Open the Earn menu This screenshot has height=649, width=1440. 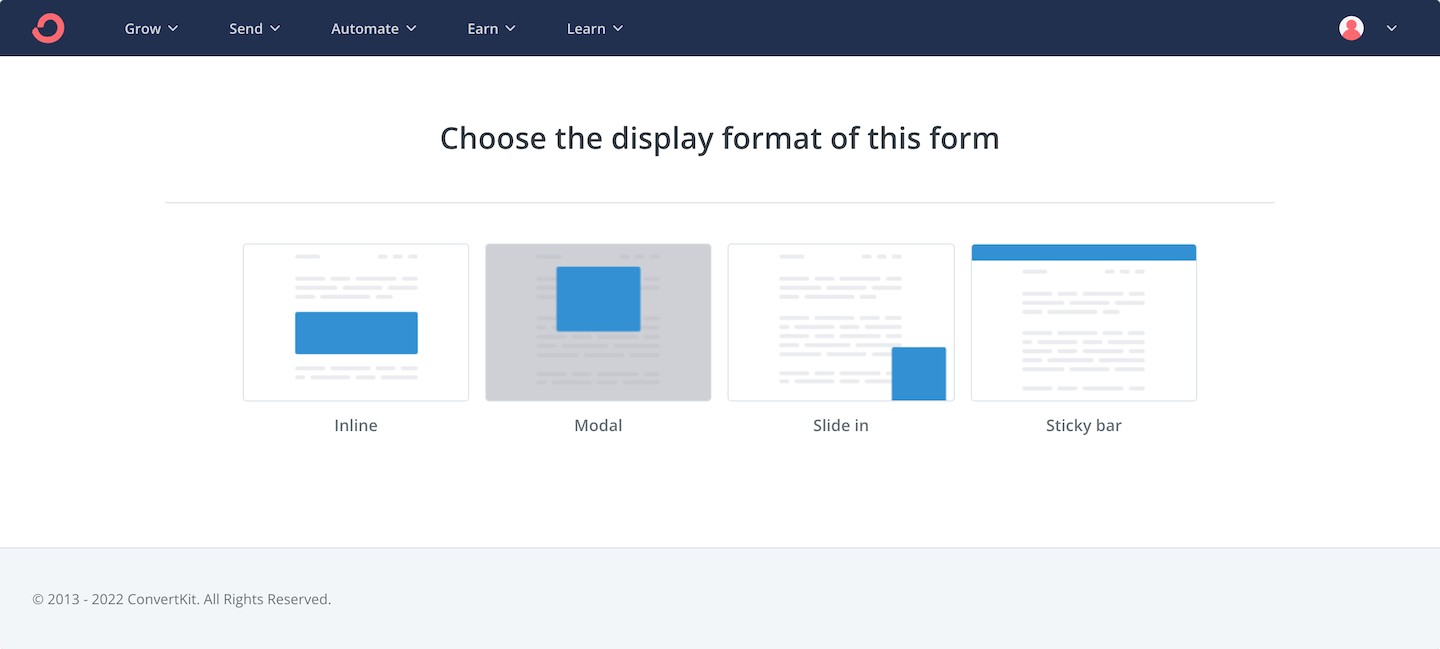[491, 28]
